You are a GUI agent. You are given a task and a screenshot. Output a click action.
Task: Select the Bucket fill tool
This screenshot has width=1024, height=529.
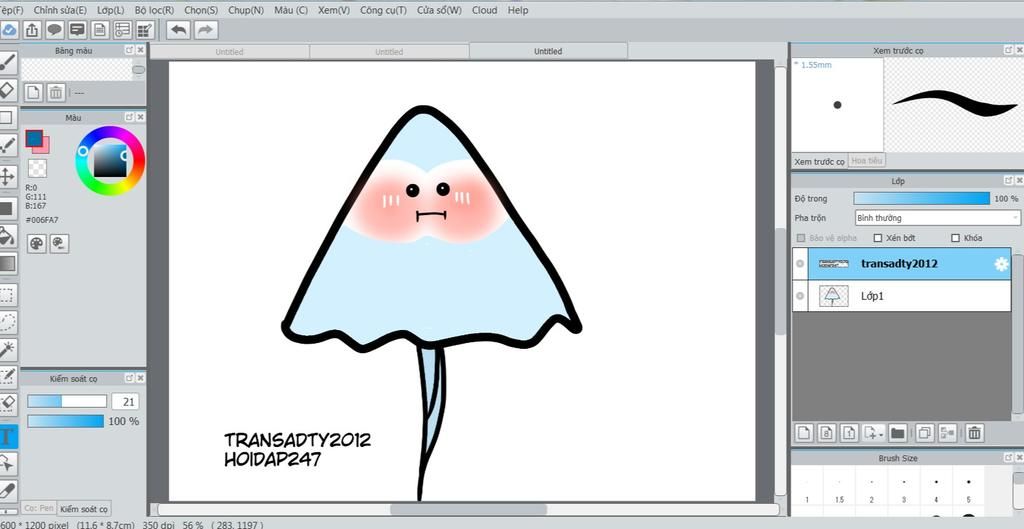7,236
